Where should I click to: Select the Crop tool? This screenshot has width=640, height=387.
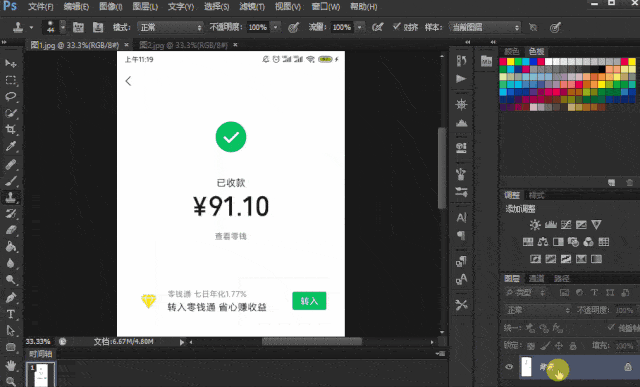pyautogui.click(x=11, y=130)
